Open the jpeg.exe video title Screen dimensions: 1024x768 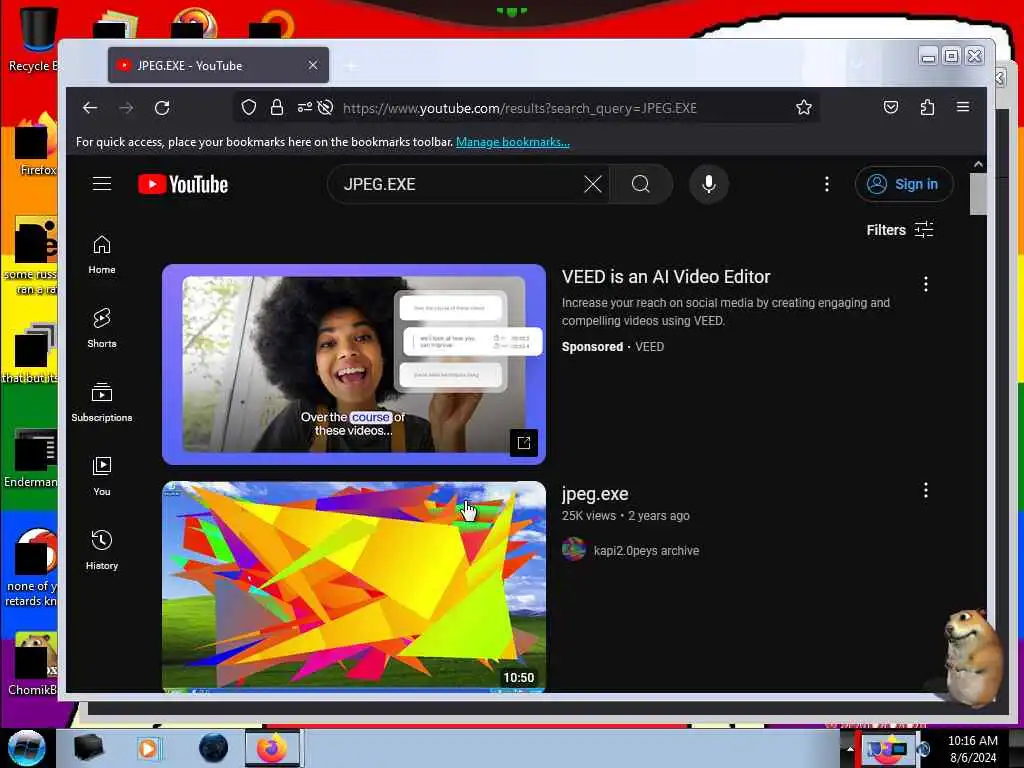click(x=595, y=494)
